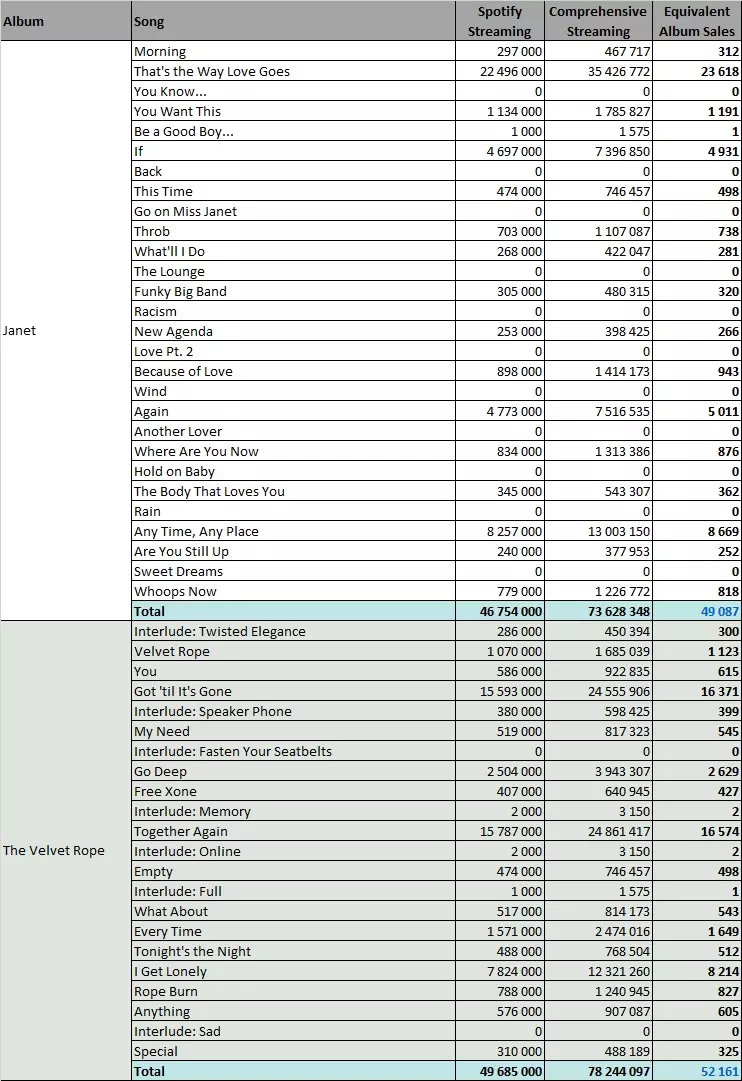742x1081 pixels.
Task: Click the 'Throb' song cell
Action: click(x=293, y=231)
